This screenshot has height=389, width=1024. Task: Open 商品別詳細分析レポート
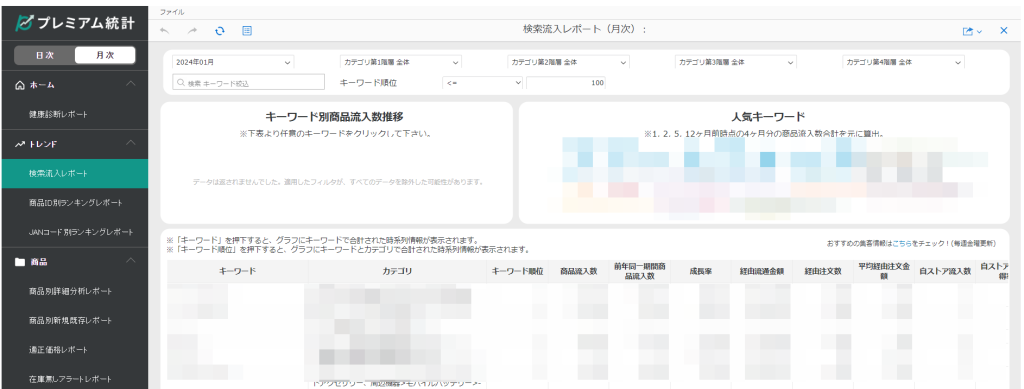pyautogui.click(x=71, y=291)
